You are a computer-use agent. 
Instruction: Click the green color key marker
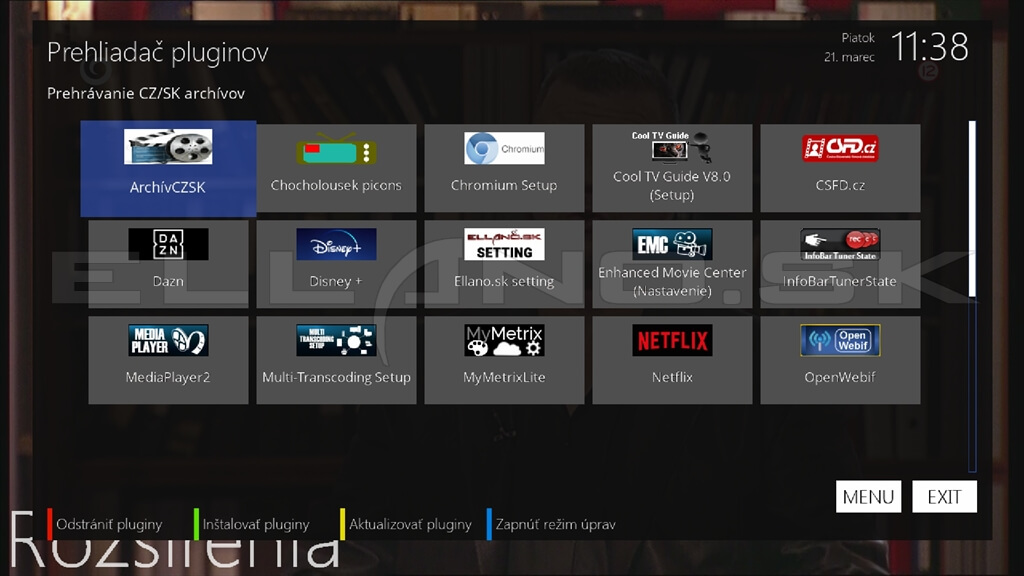196,524
